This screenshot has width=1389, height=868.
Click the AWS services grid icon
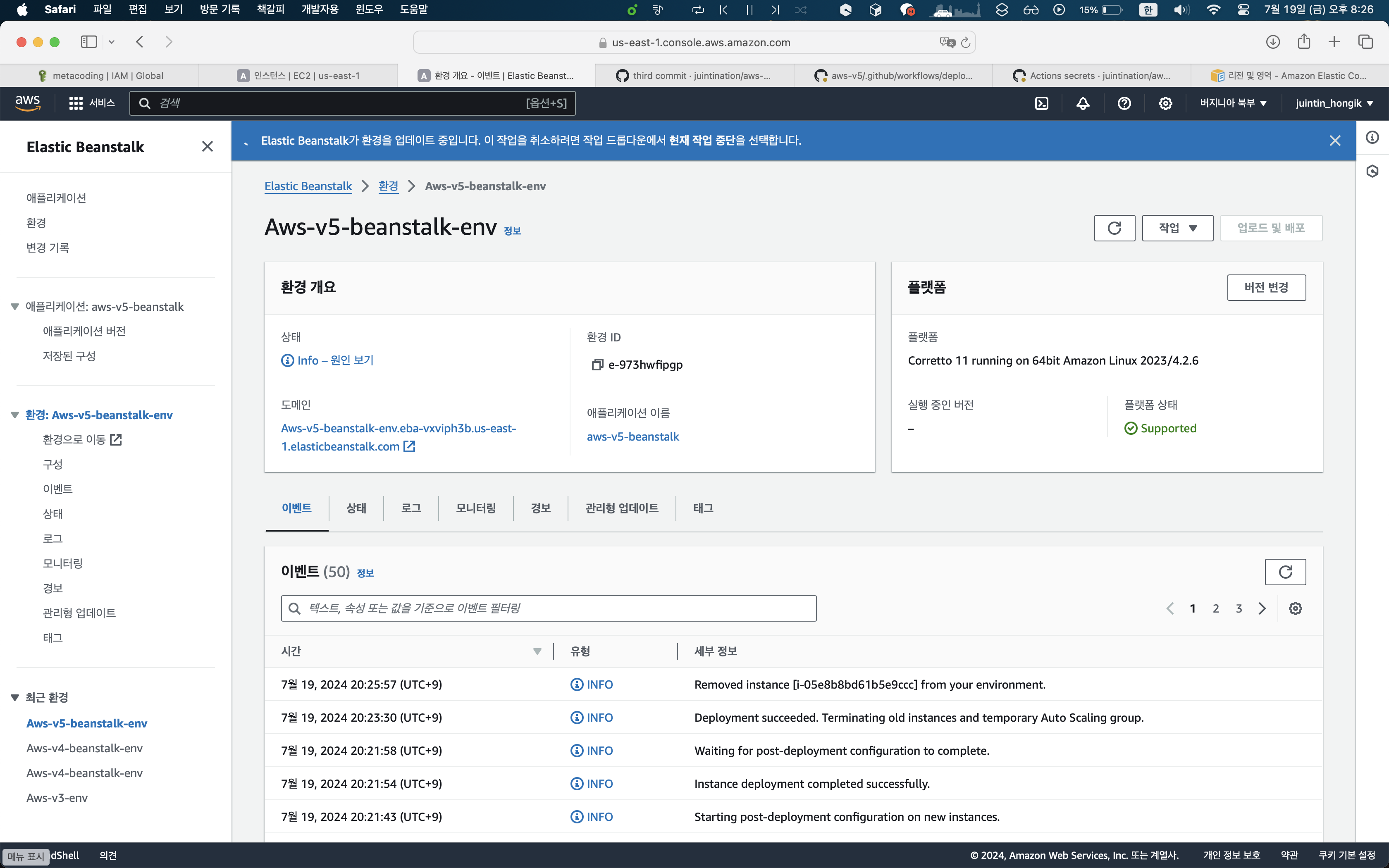coord(76,103)
